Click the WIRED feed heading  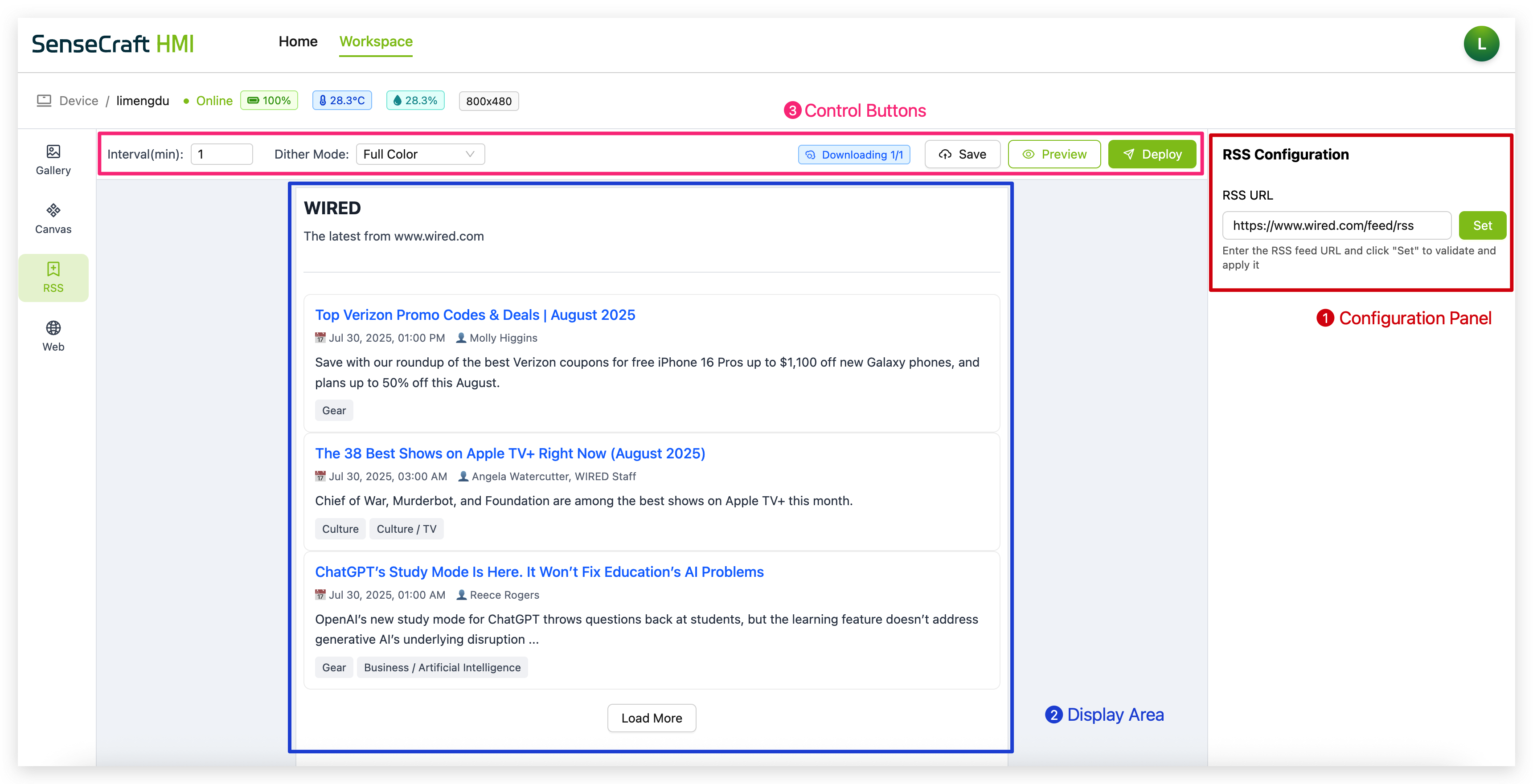tap(332, 208)
